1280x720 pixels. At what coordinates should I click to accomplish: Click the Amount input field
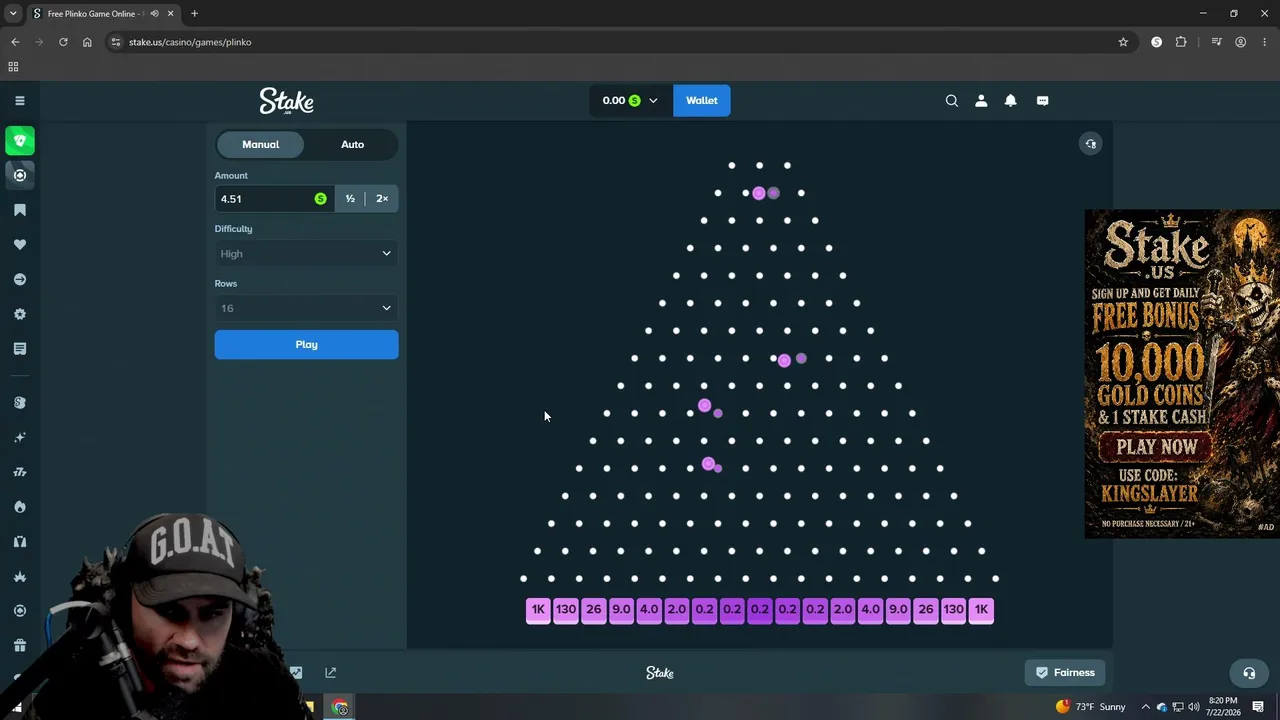tap(274, 199)
